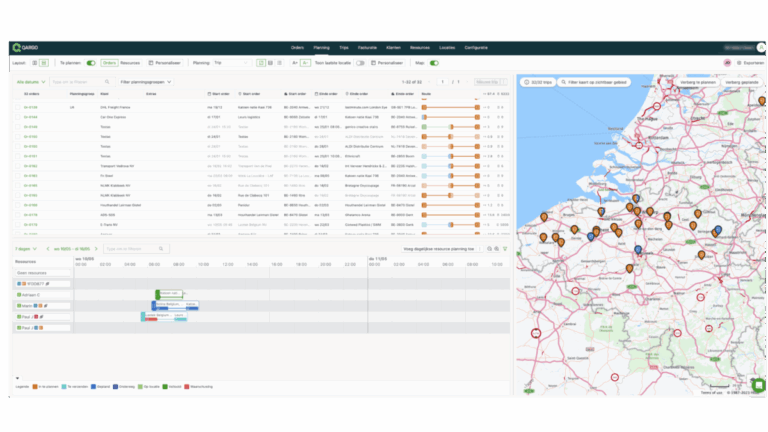The image size is (768, 432).
Task: Go to previous week in timeline
Action: point(48,249)
